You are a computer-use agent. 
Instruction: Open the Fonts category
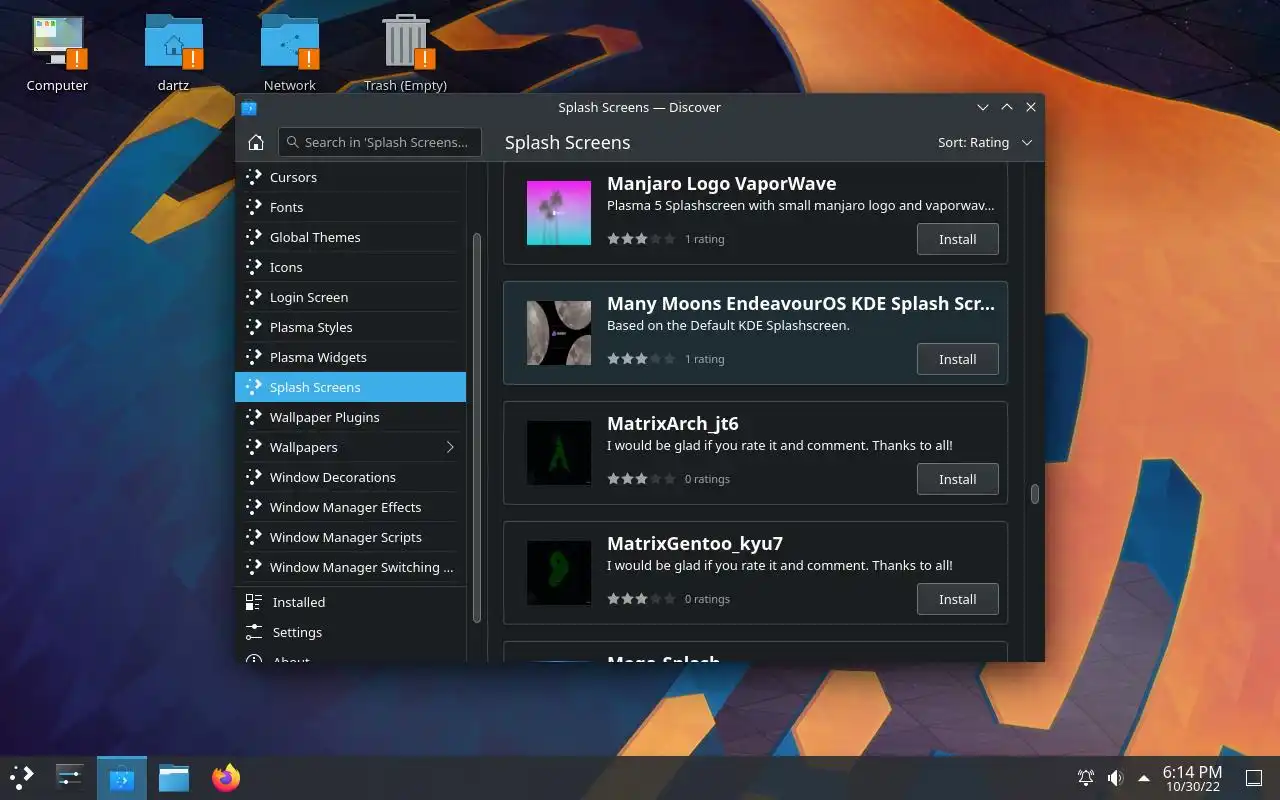pyautogui.click(x=350, y=207)
